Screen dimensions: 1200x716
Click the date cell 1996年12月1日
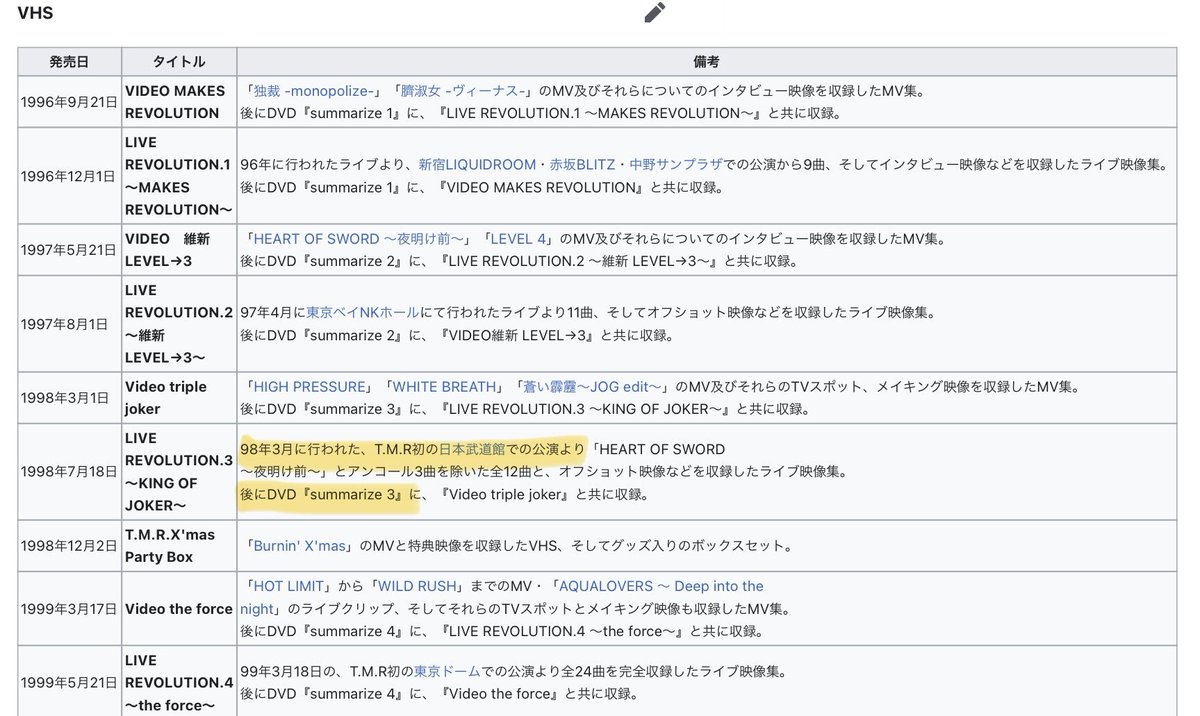pos(70,176)
